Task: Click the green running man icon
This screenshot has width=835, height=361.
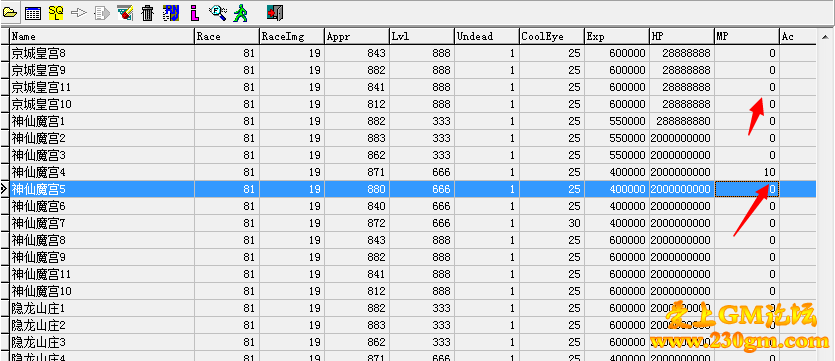Action: click(240, 13)
